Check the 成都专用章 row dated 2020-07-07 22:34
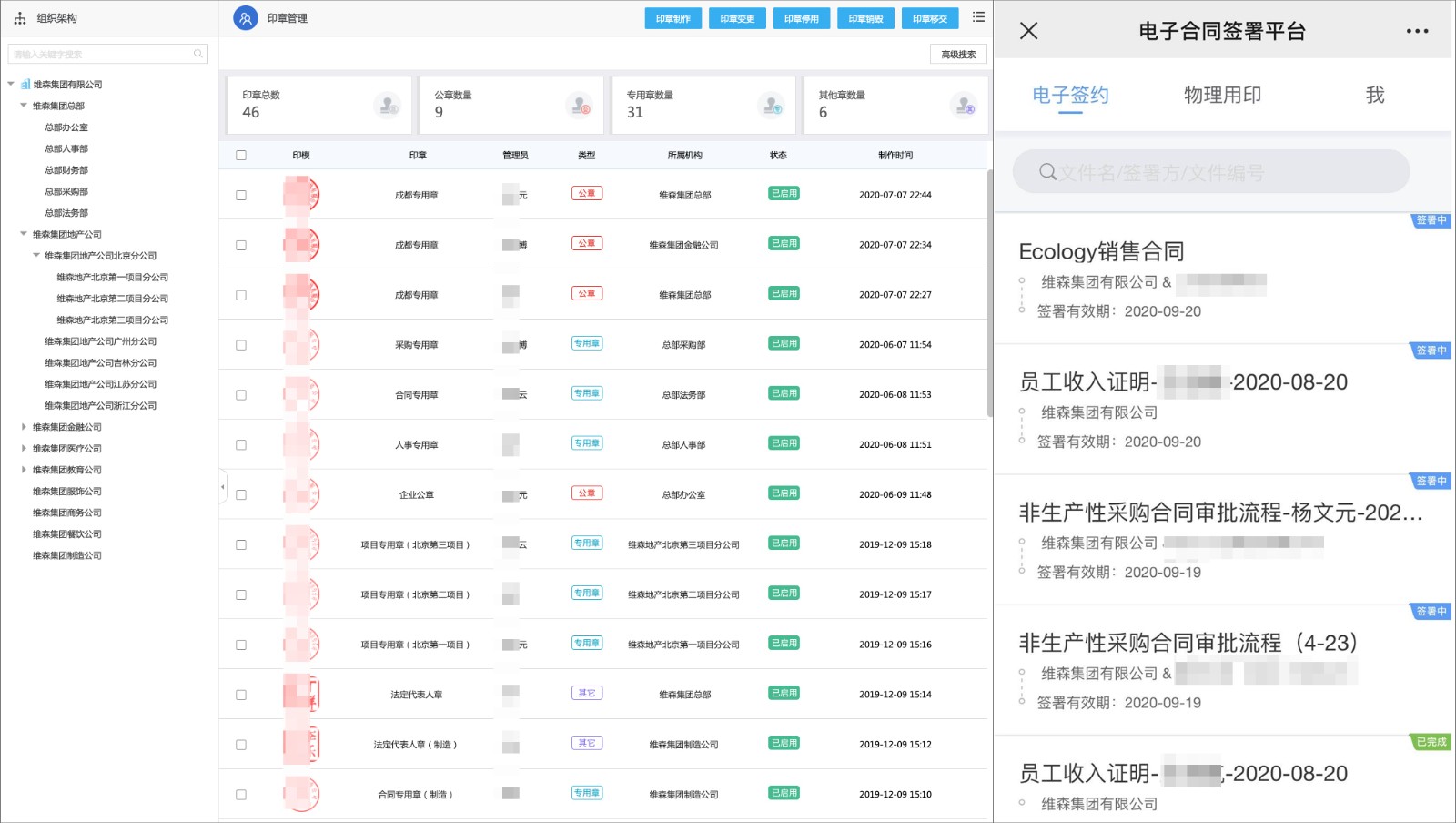Viewport: 1456px width, 823px height. [241, 245]
